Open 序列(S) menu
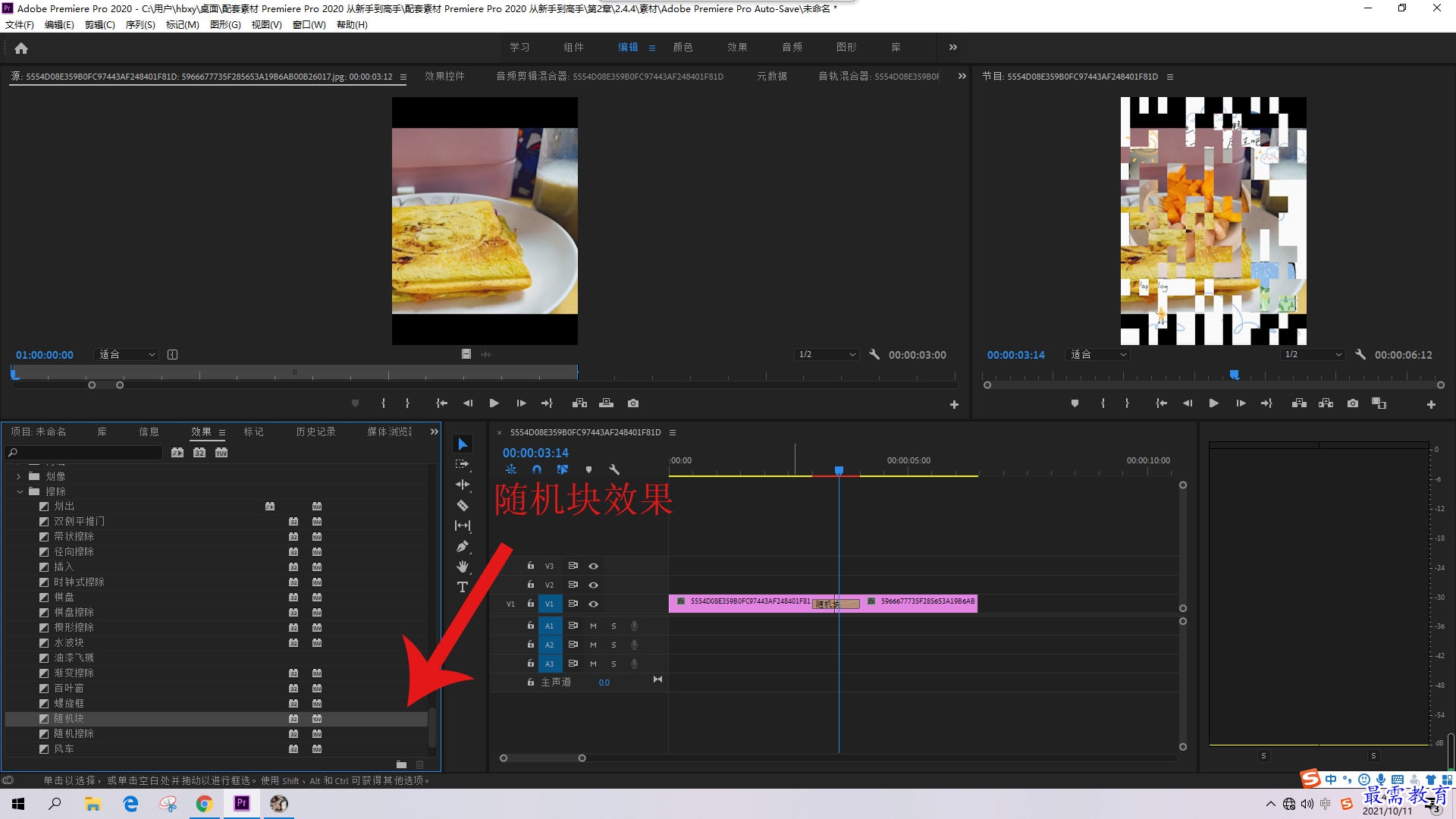 click(x=140, y=25)
